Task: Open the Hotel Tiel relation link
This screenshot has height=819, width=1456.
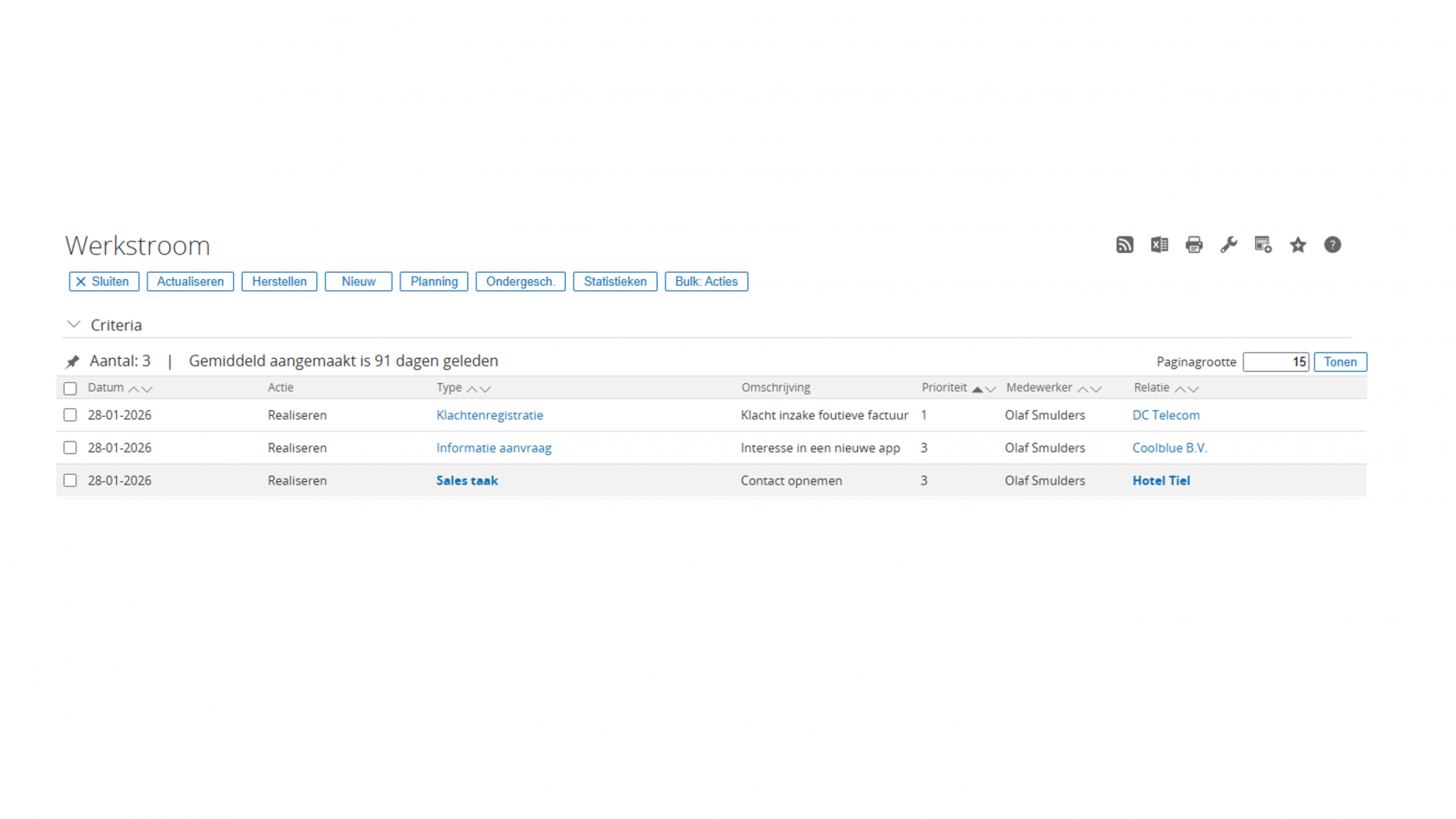Action: 1160,480
